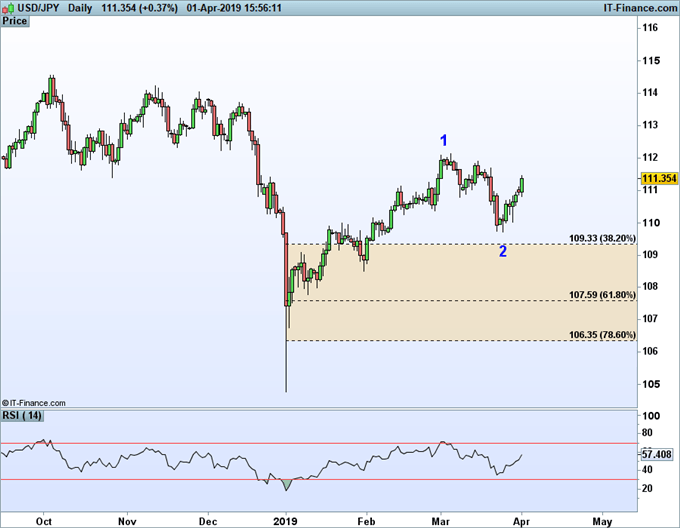Click the RSI 80 axis label
Viewport: 680px width, 528px height.
click(x=647, y=433)
